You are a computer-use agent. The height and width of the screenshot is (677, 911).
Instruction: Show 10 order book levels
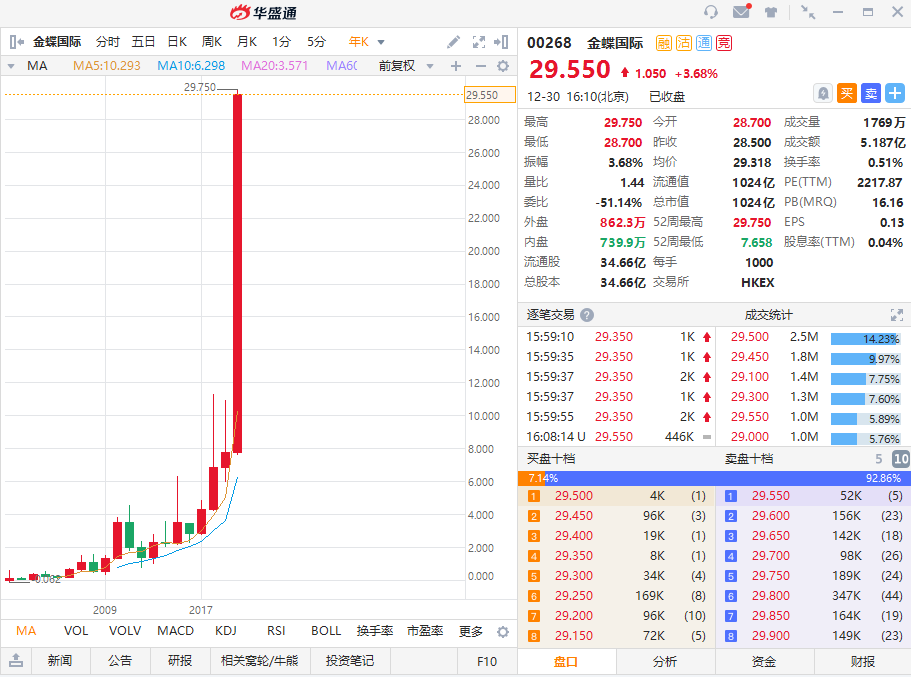901,459
